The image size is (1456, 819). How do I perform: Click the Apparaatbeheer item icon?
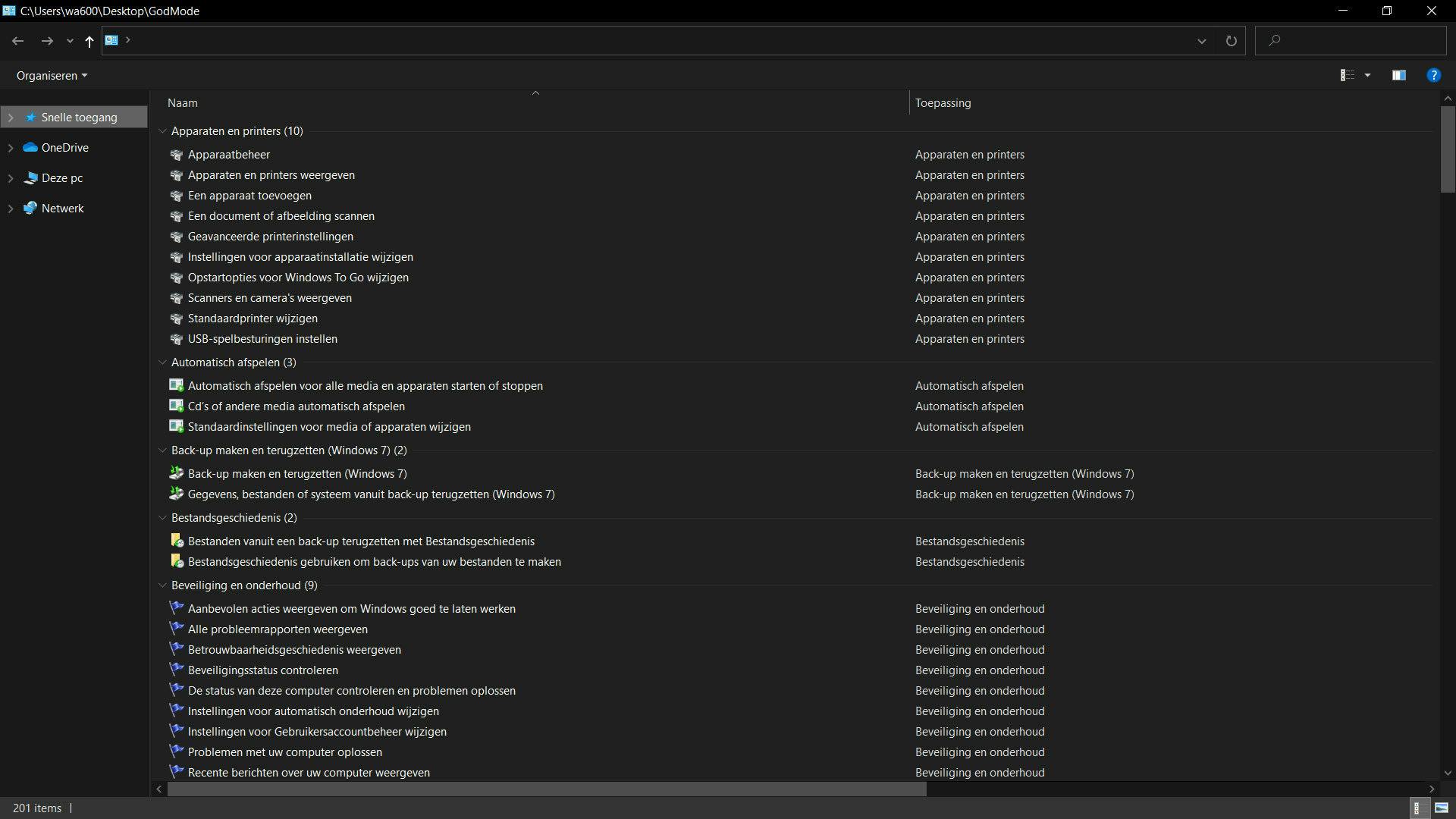177,155
